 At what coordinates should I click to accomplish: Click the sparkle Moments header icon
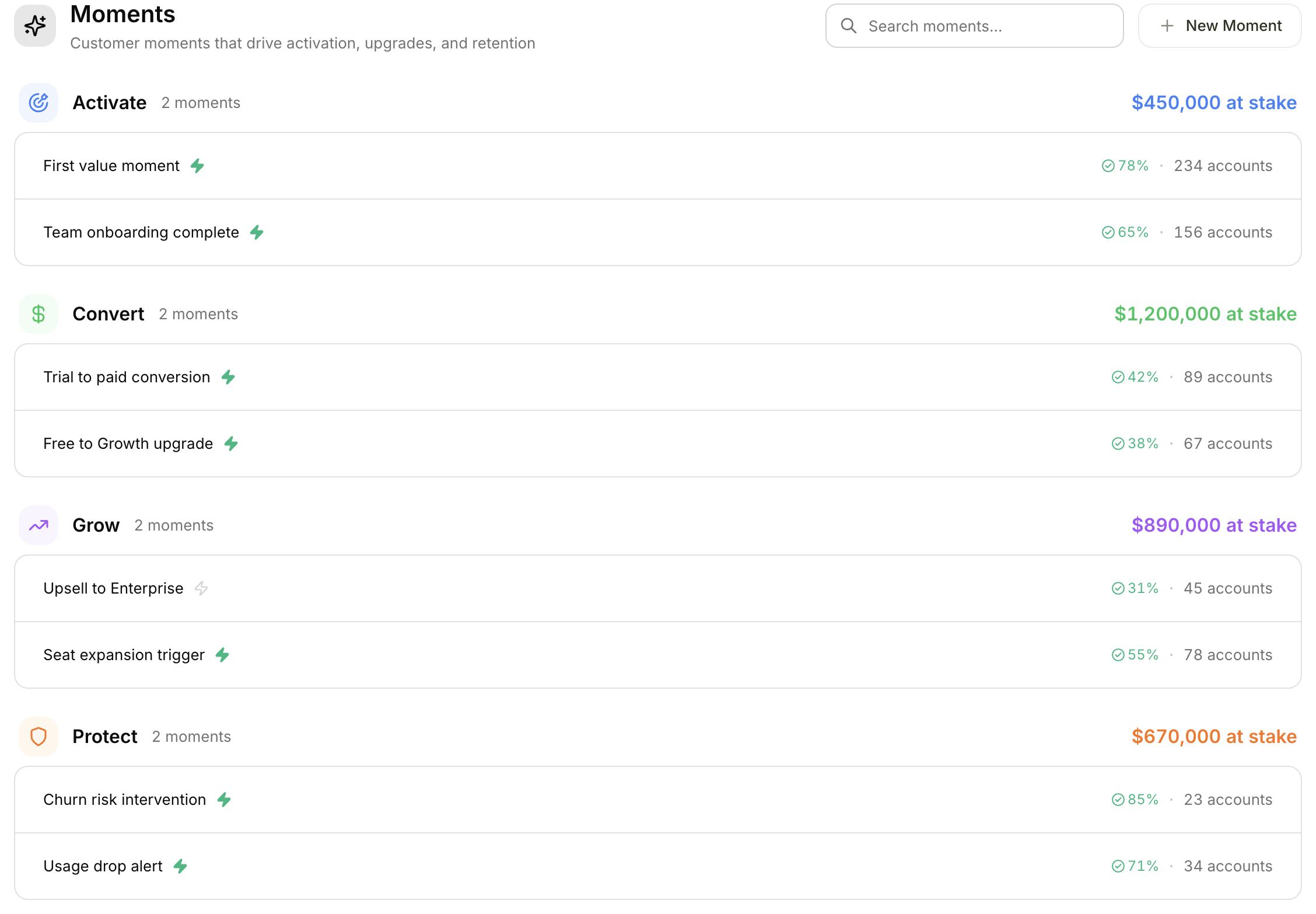[35, 25]
